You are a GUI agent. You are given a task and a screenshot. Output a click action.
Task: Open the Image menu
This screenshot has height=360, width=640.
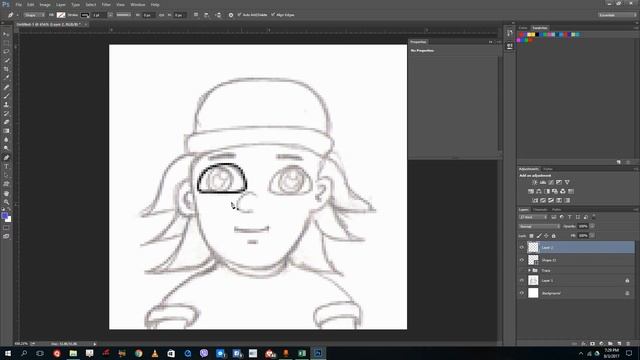pyautogui.click(x=45, y=4)
